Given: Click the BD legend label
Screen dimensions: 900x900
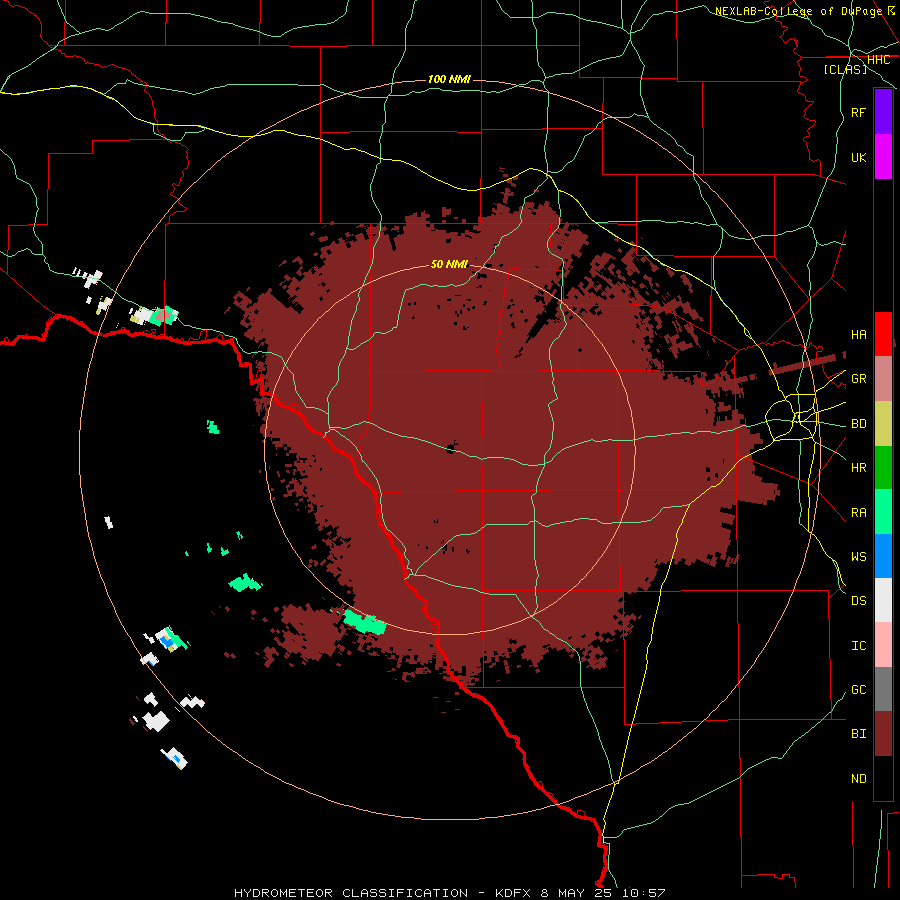Looking at the screenshot, I should point(858,424).
